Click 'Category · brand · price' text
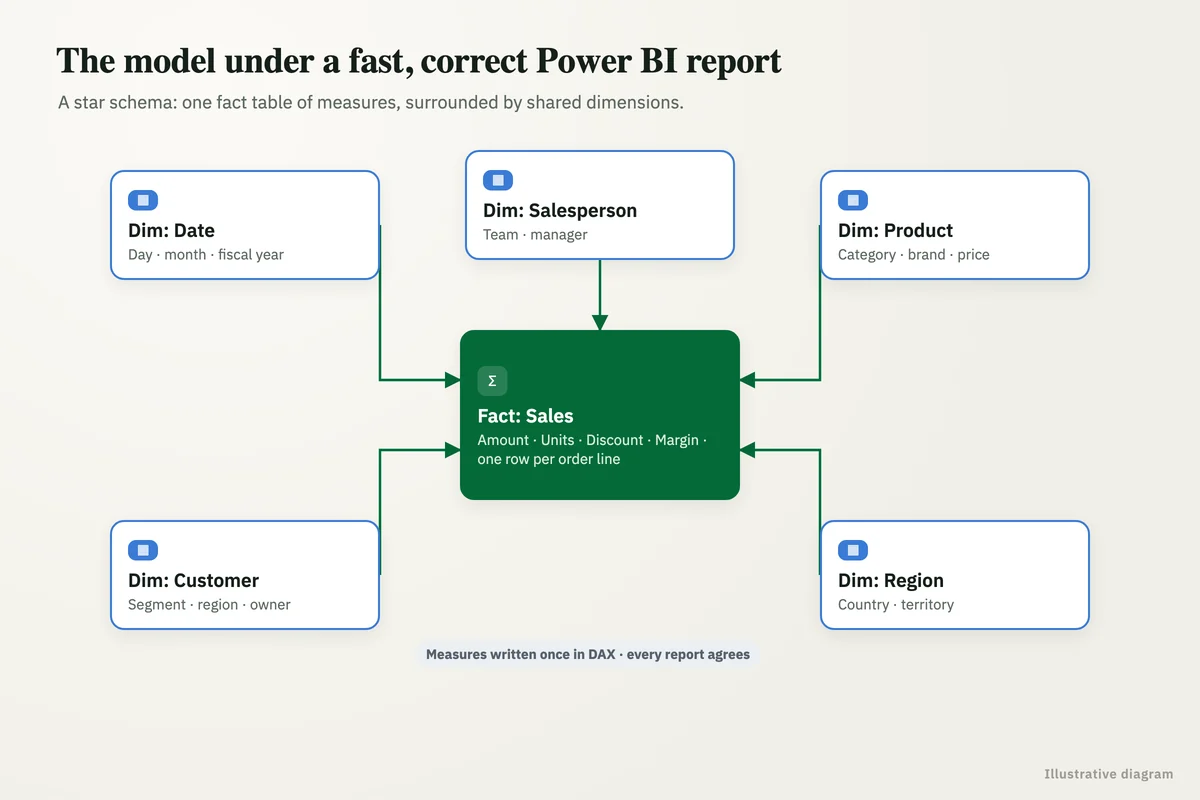The image size is (1200, 800). [914, 255]
